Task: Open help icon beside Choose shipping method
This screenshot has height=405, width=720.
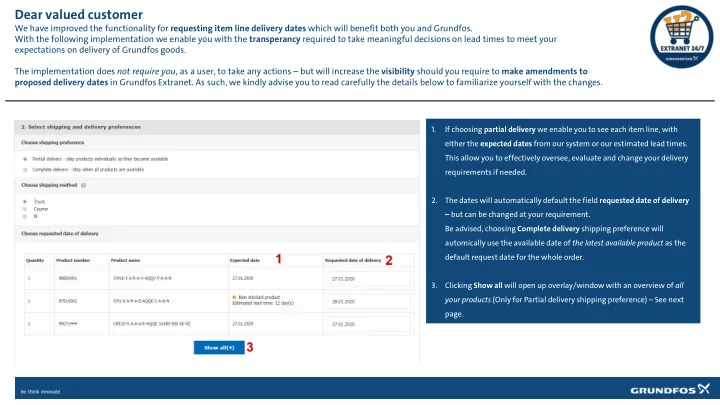Action: click(x=84, y=186)
